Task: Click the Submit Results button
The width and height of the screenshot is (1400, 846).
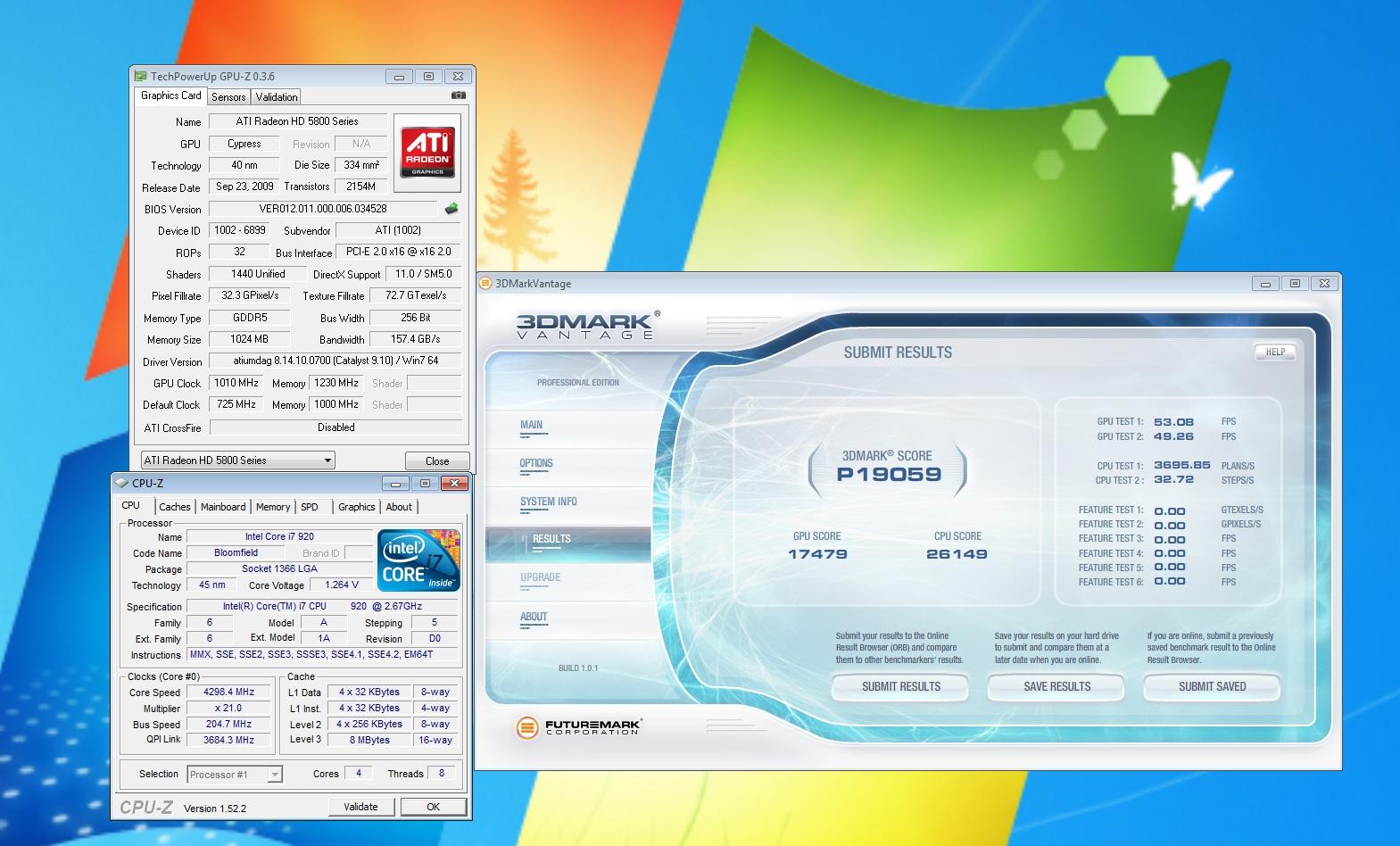Action: pyautogui.click(x=901, y=686)
